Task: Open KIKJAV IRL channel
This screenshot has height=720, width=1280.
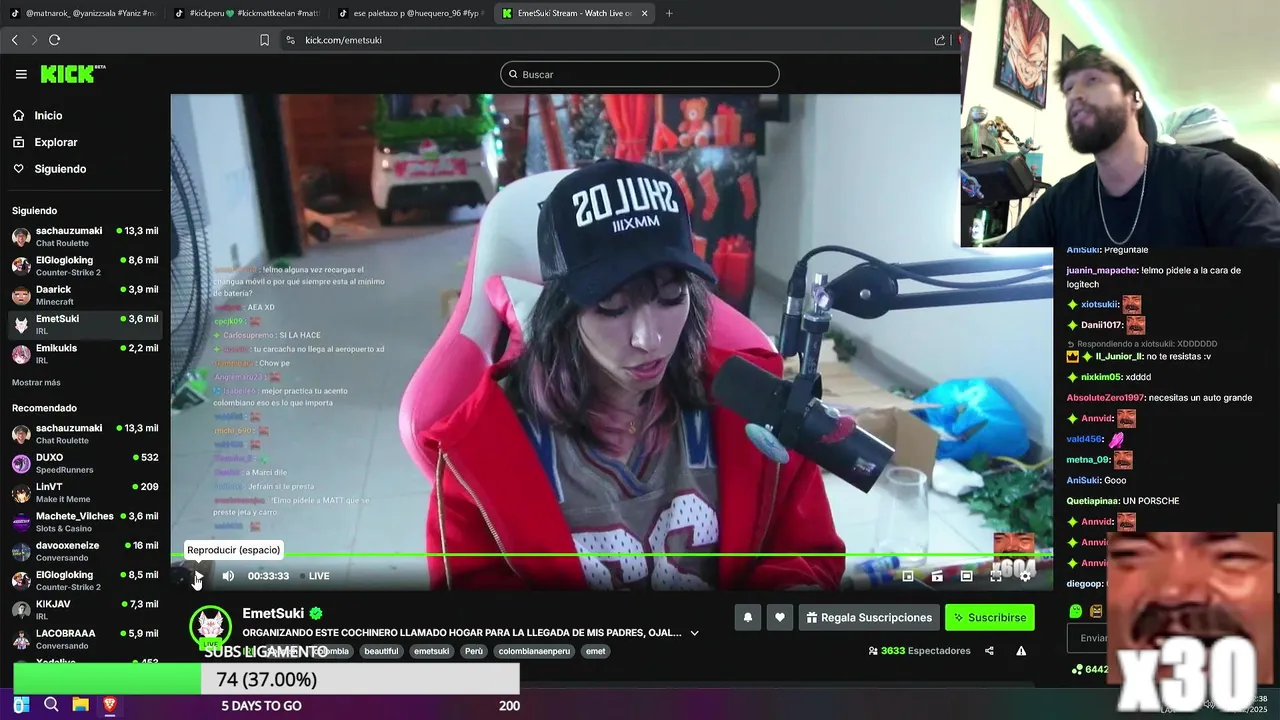Action: point(85,610)
